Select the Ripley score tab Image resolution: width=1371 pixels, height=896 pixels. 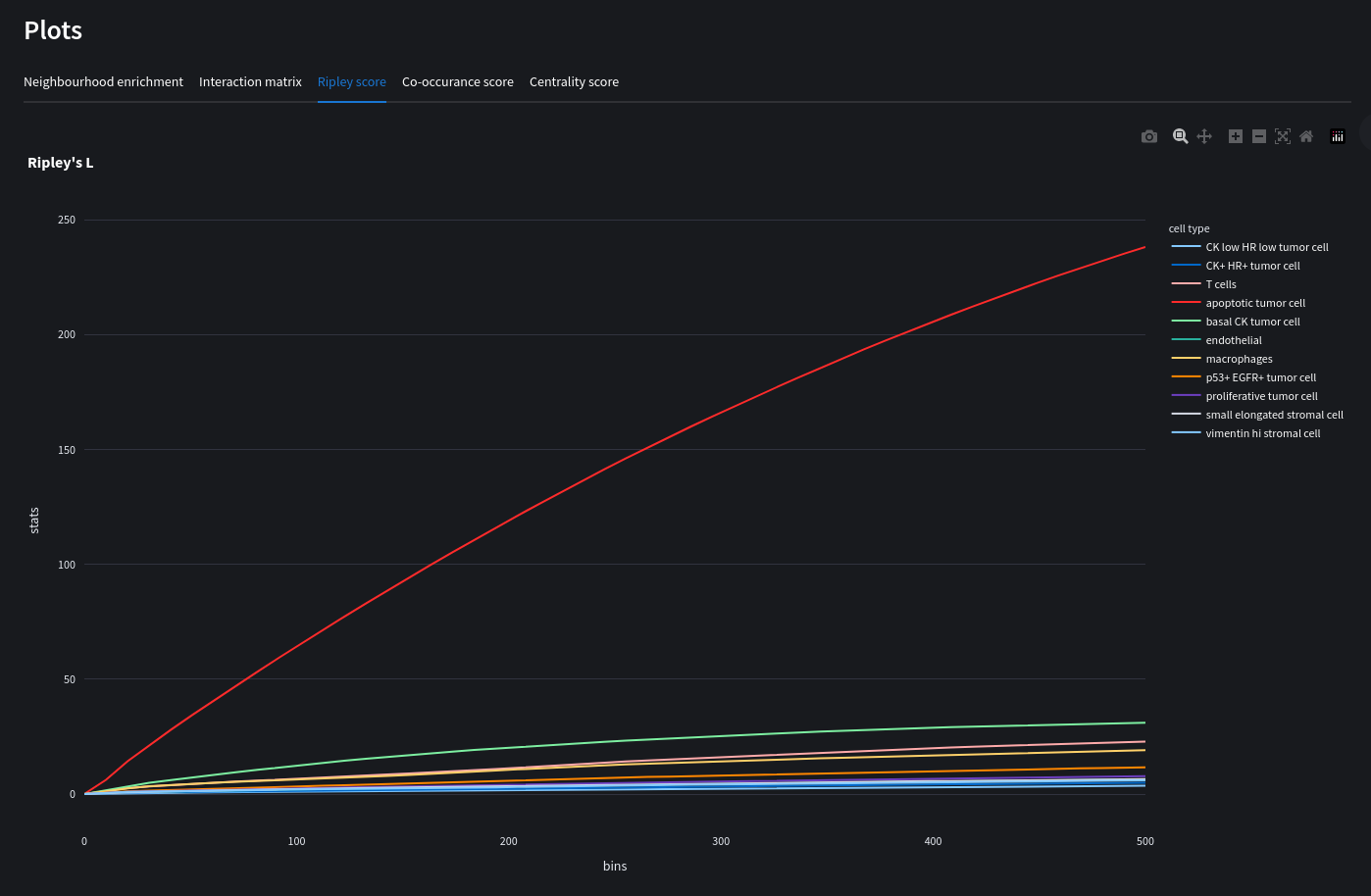pos(352,82)
